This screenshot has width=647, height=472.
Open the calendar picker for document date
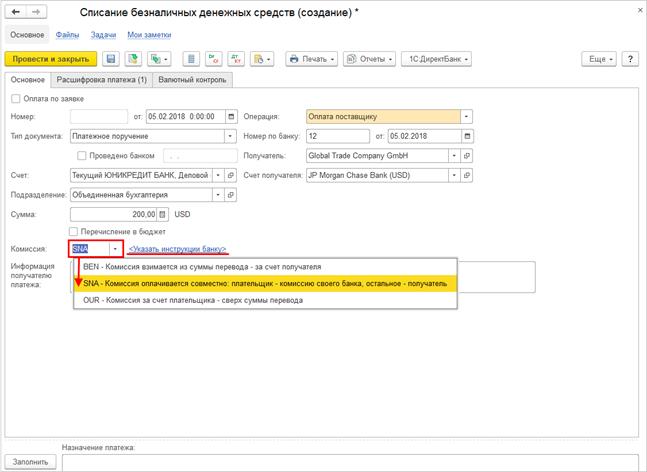232,116
